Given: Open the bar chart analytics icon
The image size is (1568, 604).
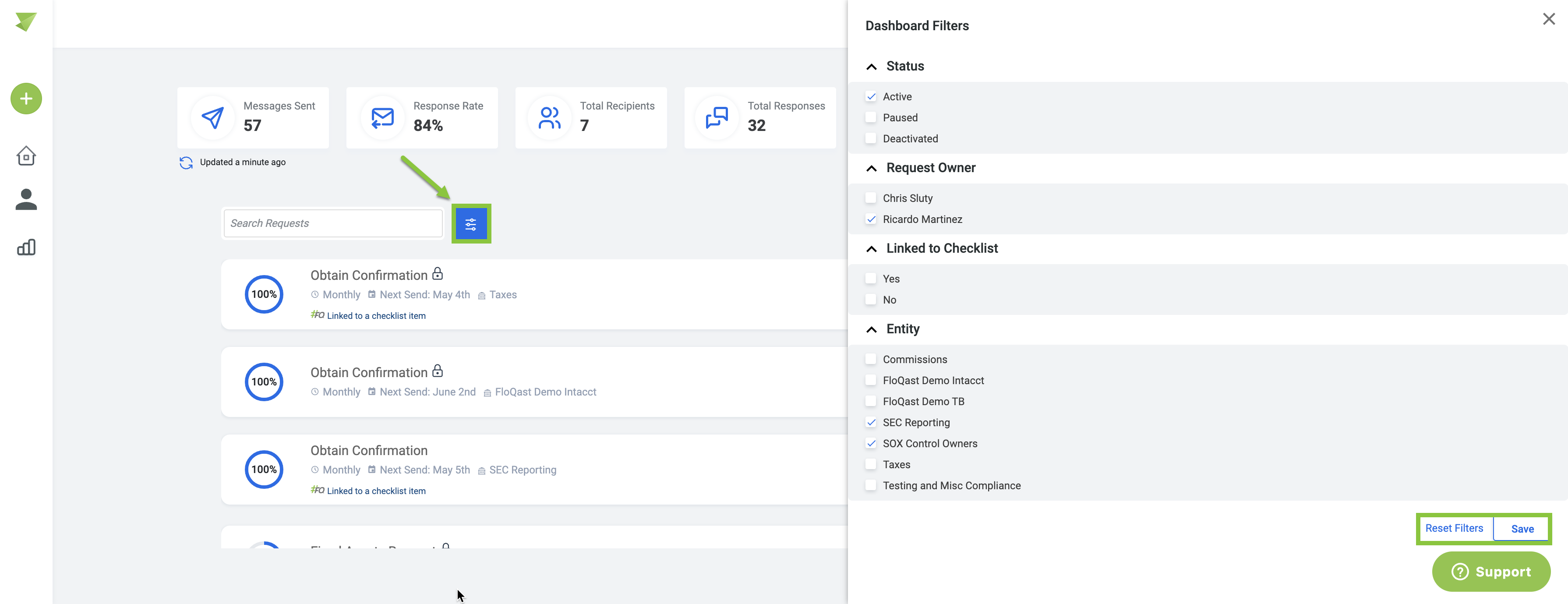Looking at the screenshot, I should point(26,247).
